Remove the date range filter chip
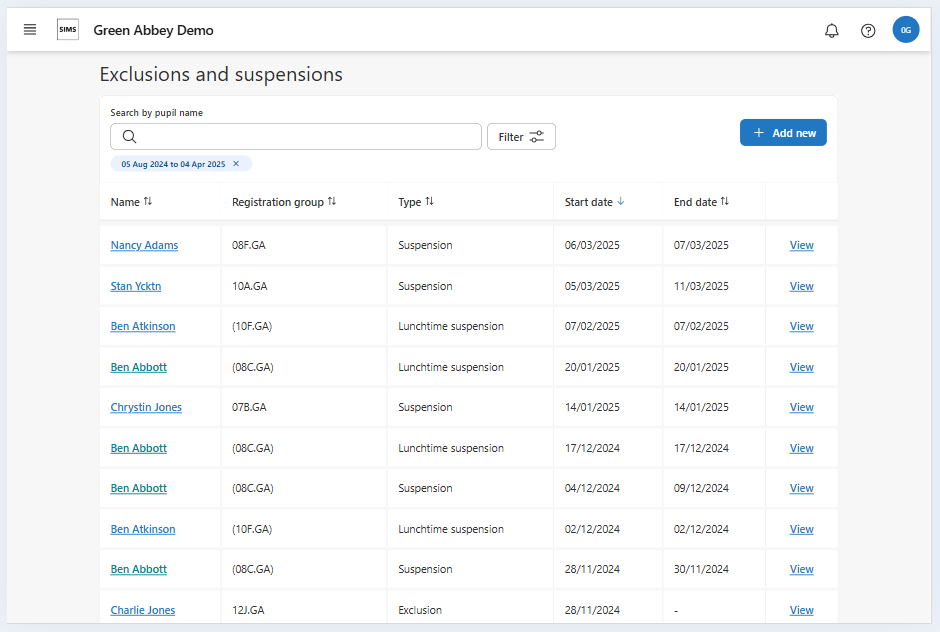The height and width of the screenshot is (632, 940). click(x=236, y=164)
